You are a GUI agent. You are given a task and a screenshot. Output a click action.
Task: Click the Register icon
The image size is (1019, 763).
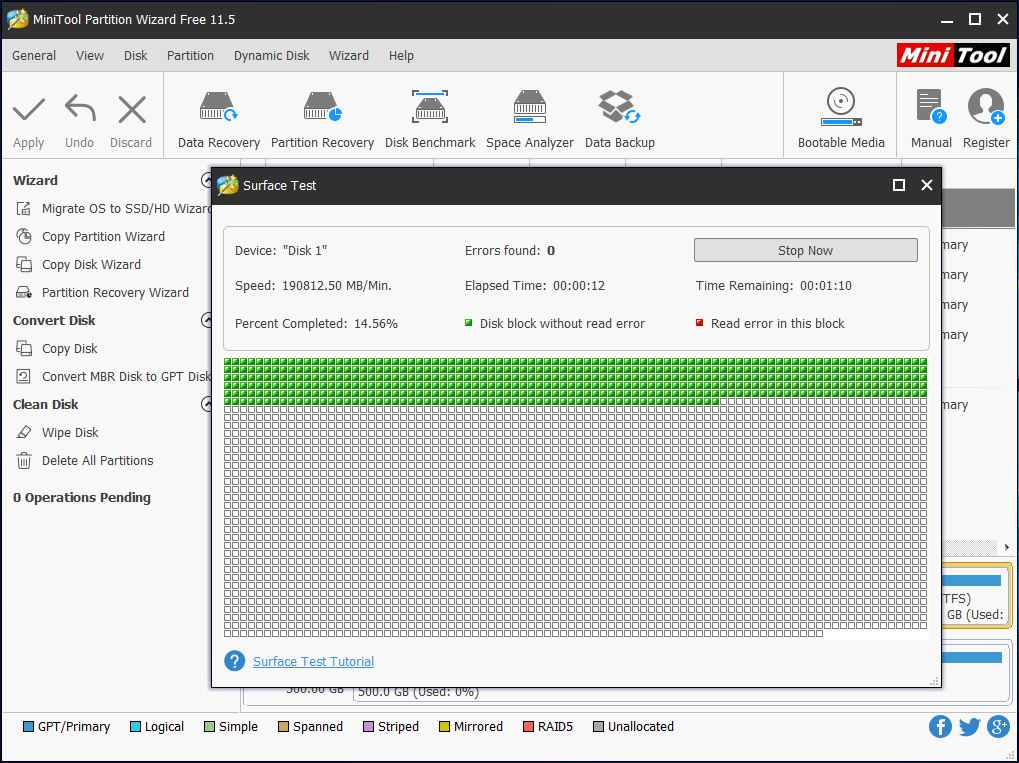(985, 115)
